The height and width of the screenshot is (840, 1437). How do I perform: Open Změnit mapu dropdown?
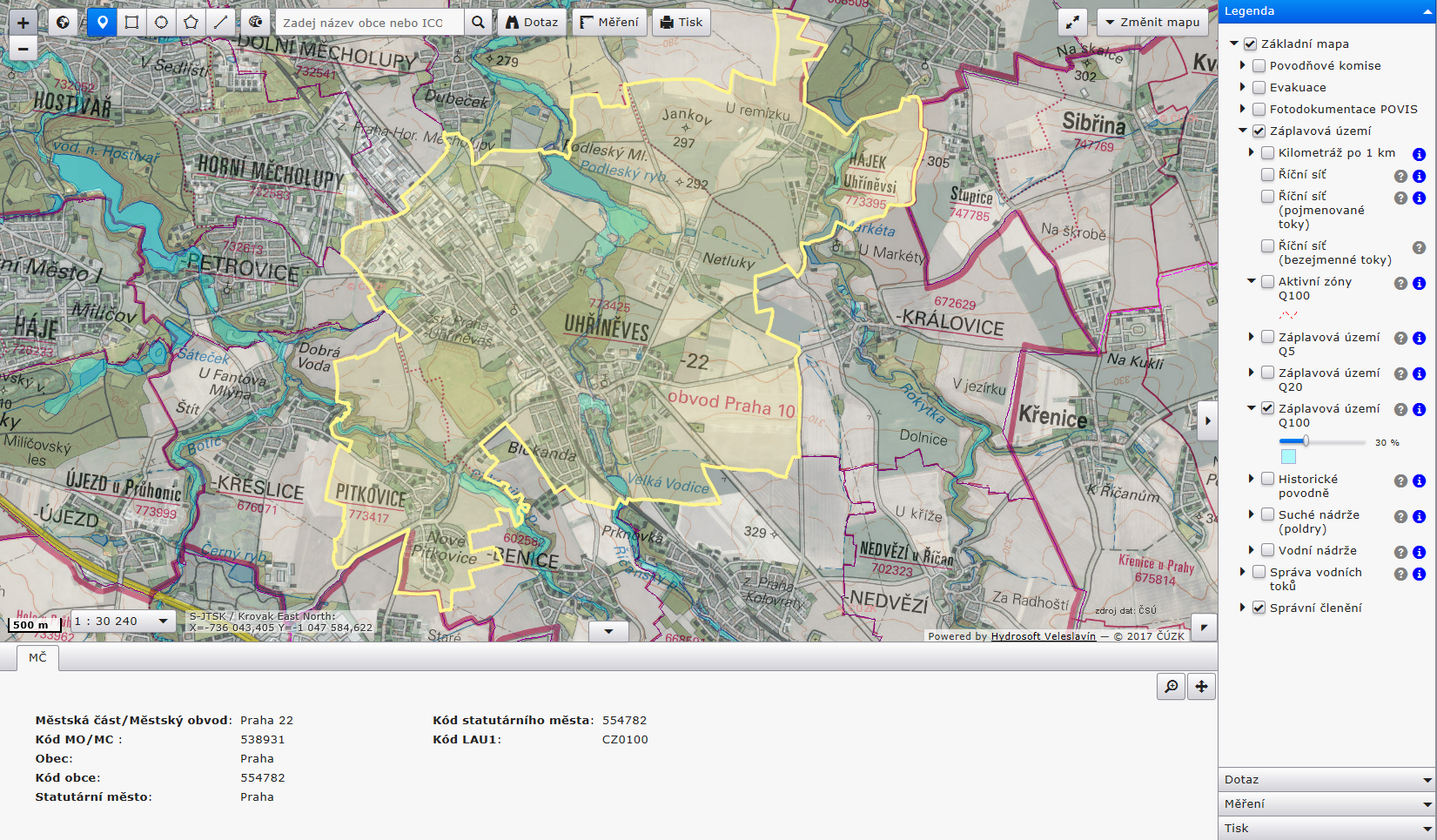tap(1152, 23)
